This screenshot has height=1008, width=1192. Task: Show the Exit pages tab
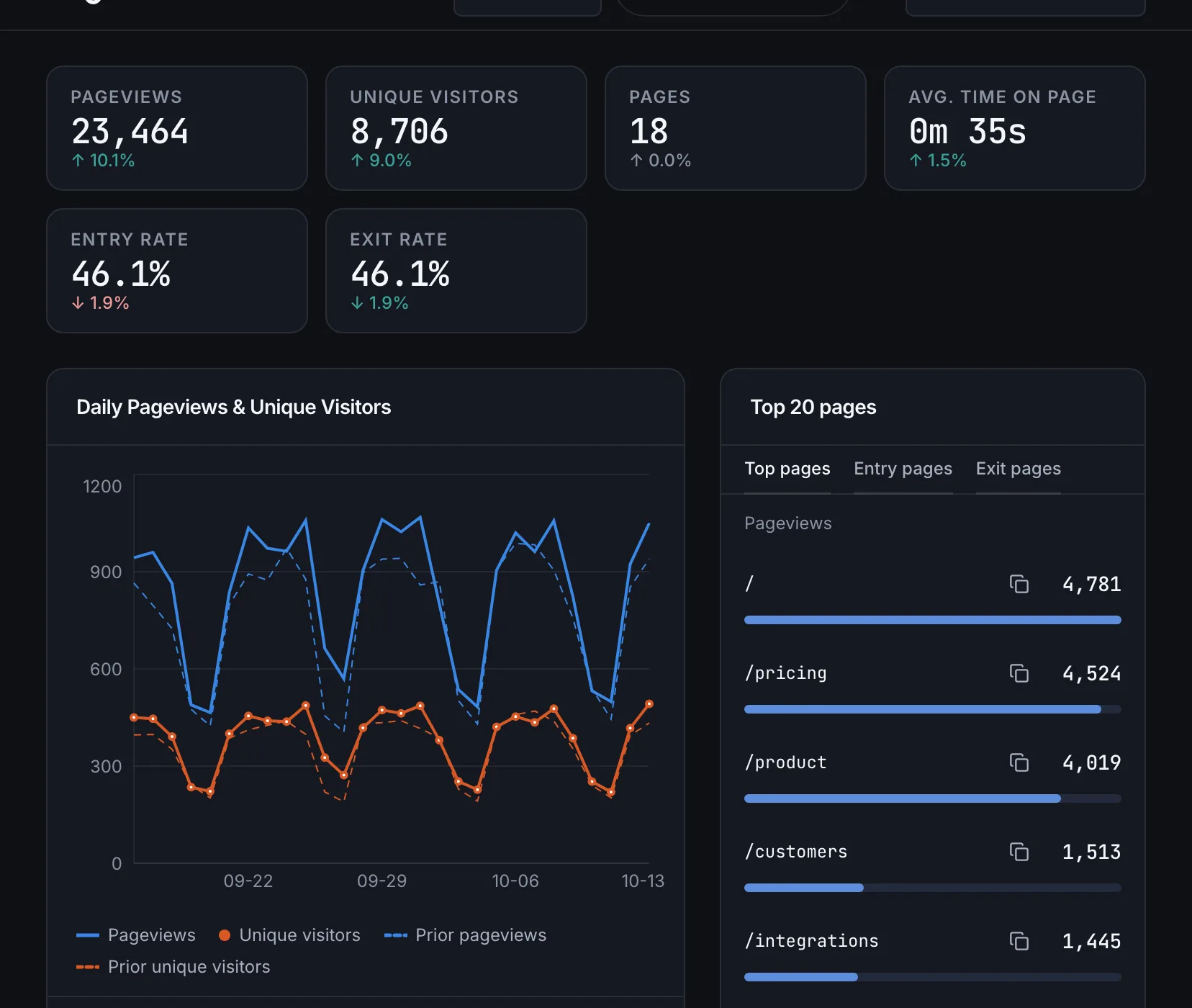(x=1018, y=469)
